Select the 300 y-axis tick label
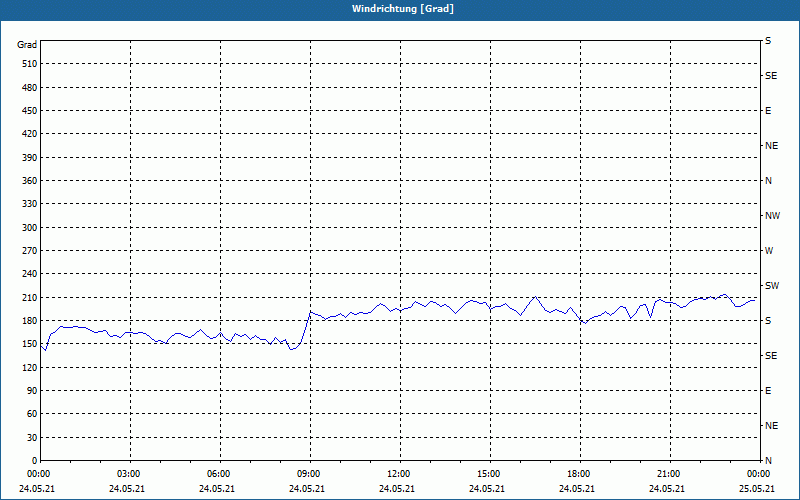Screen dimensions: 800x500 coord(30,228)
